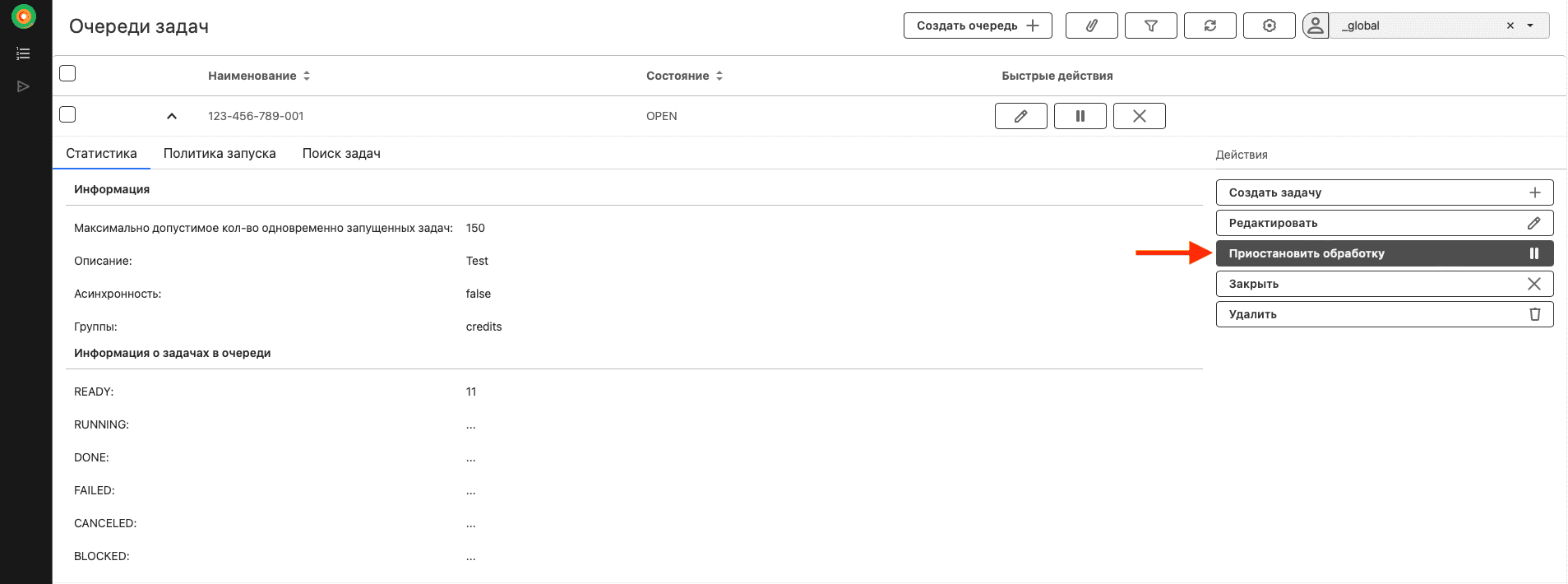Click the Информация о задачах в очереди heading
1568x584 pixels.
click(173, 353)
